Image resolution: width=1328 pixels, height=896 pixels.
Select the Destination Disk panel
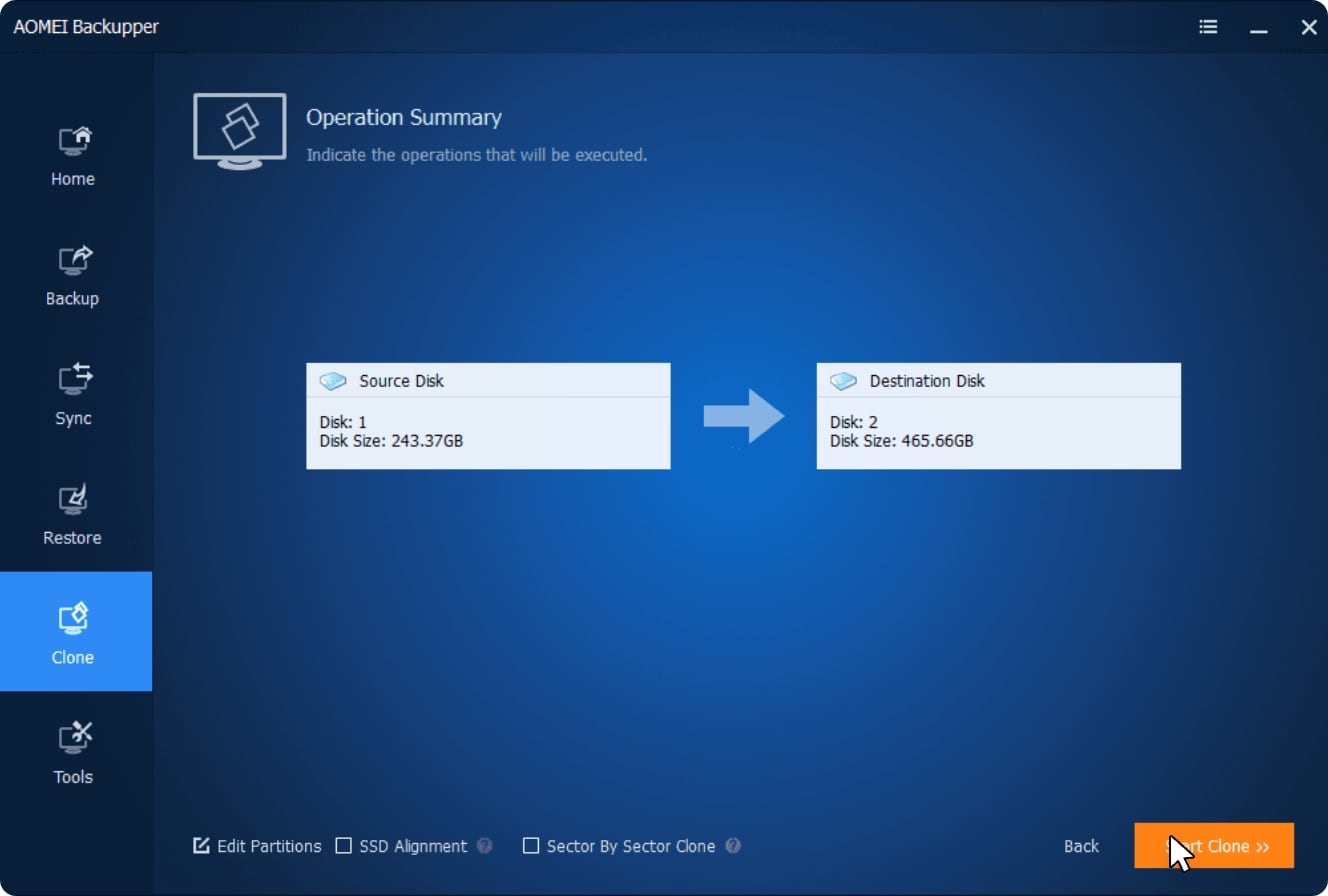[998, 416]
